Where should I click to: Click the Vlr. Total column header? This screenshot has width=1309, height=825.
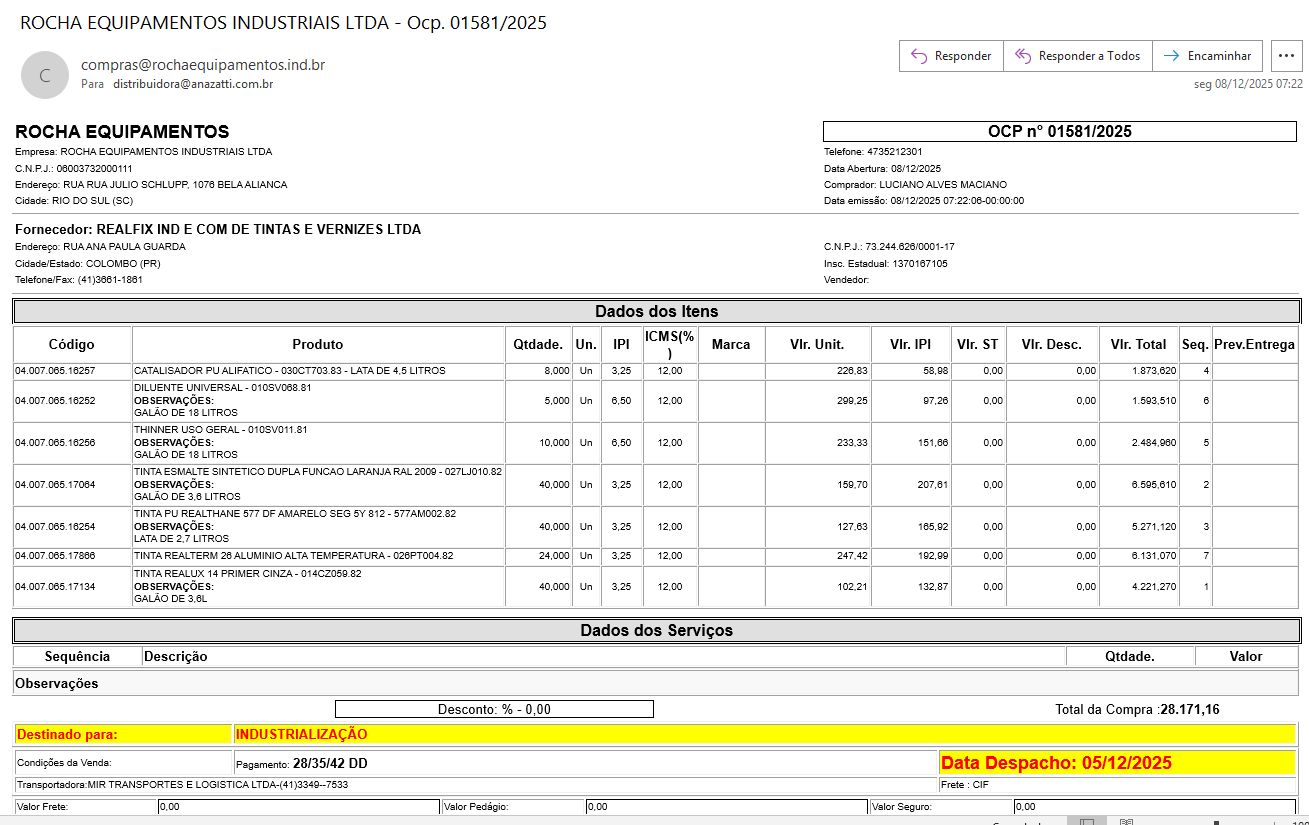pyautogui.click(x=1138, y=344)
